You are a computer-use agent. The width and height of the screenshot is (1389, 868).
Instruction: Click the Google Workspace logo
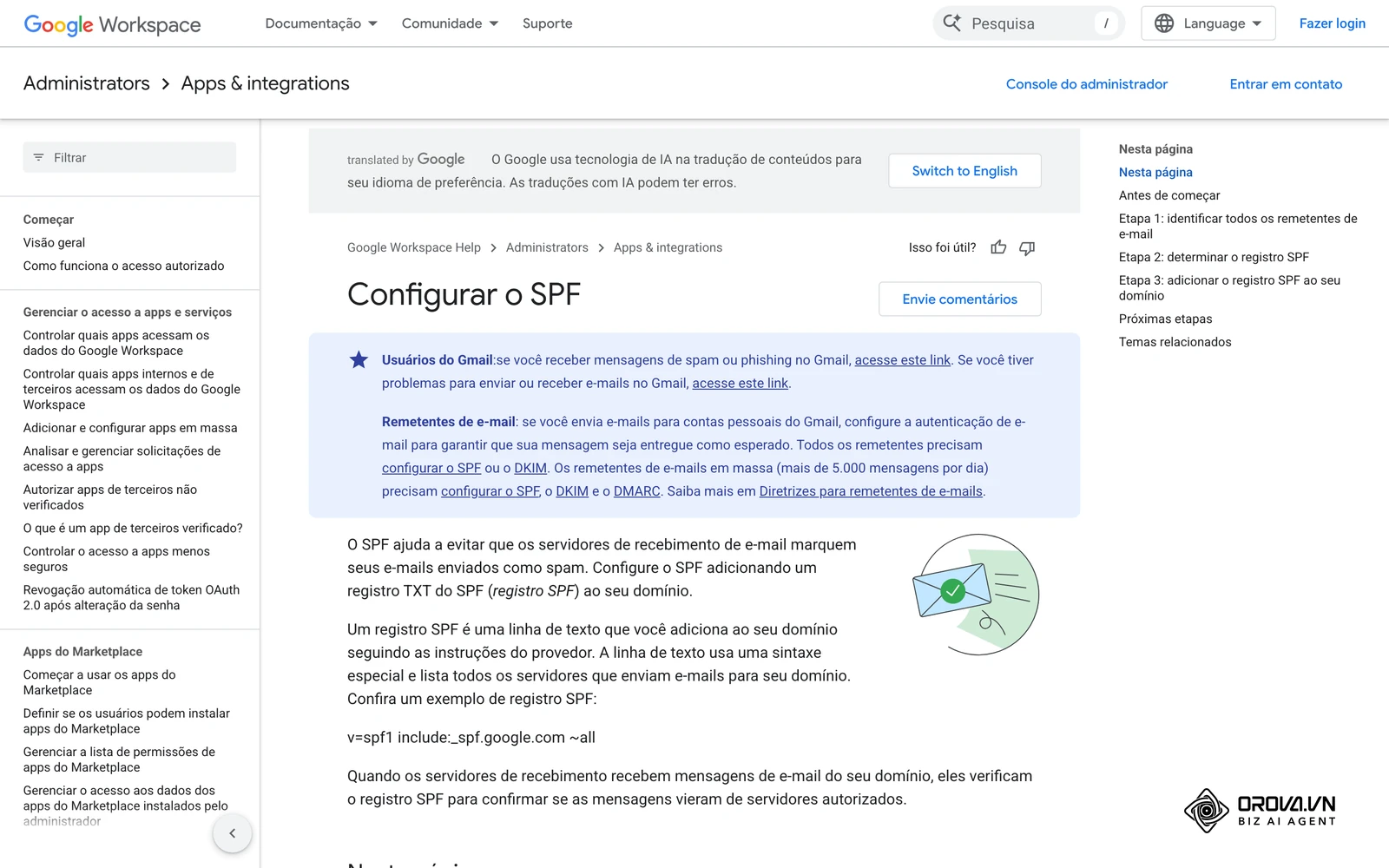coord(112,24)
